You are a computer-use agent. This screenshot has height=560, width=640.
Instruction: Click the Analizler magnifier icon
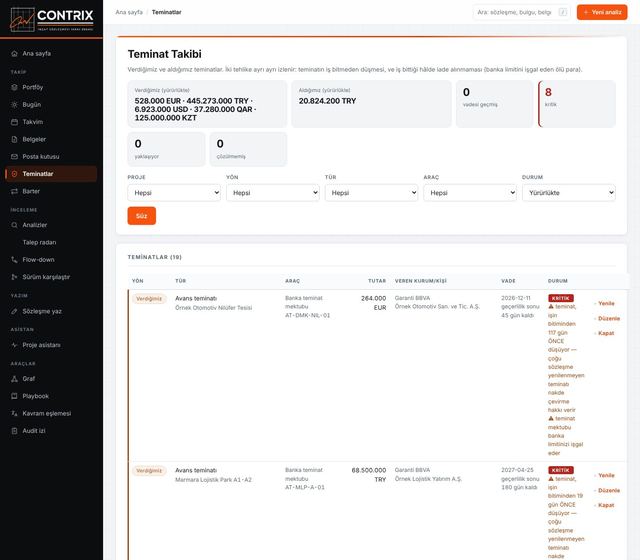[14, 225]
